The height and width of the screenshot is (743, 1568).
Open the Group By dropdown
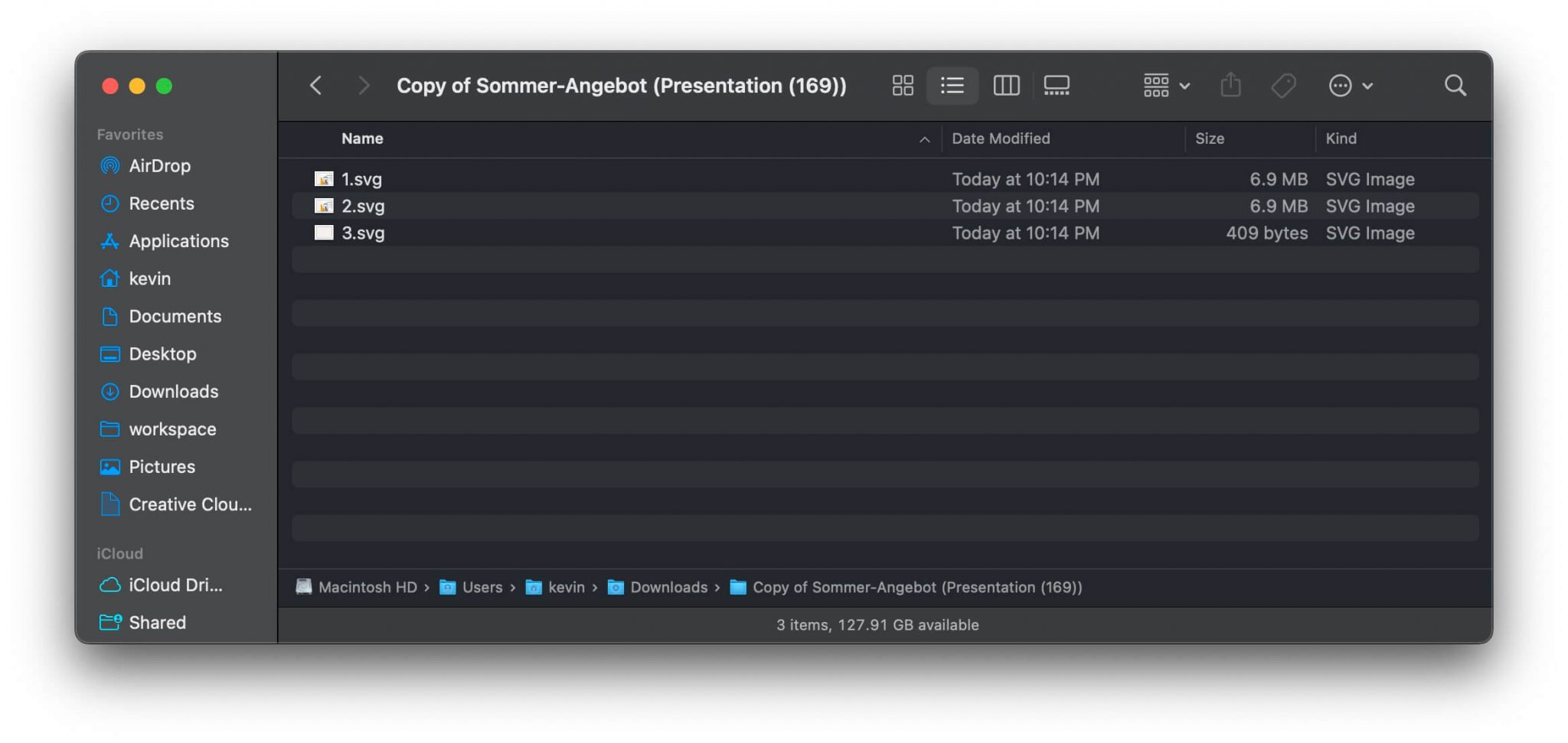click(1166, 85)
